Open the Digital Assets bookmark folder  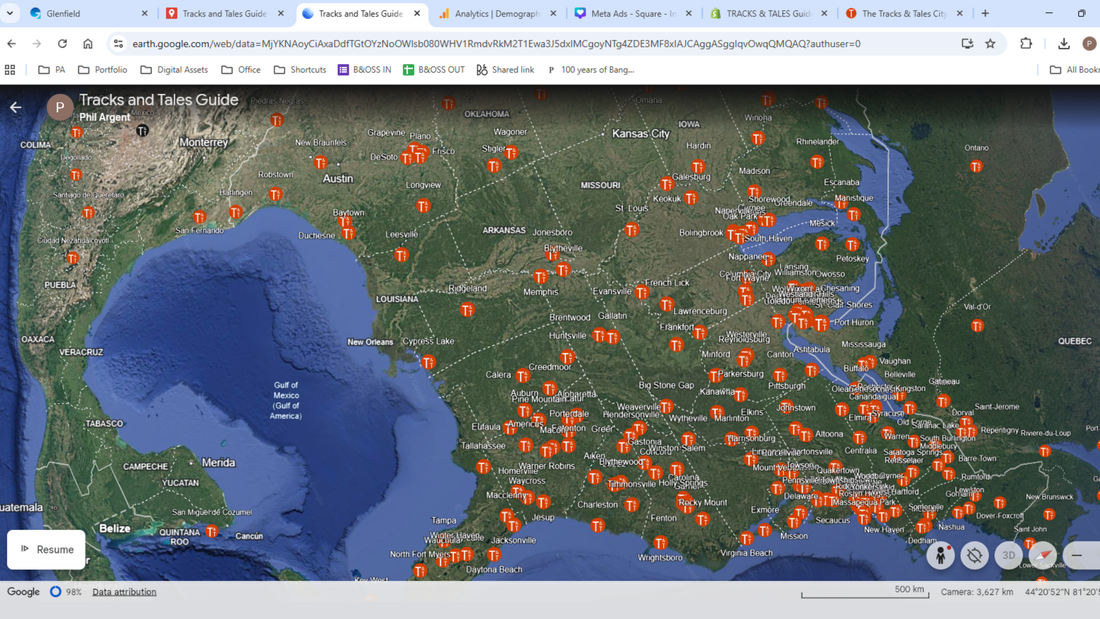pos(174,70)
